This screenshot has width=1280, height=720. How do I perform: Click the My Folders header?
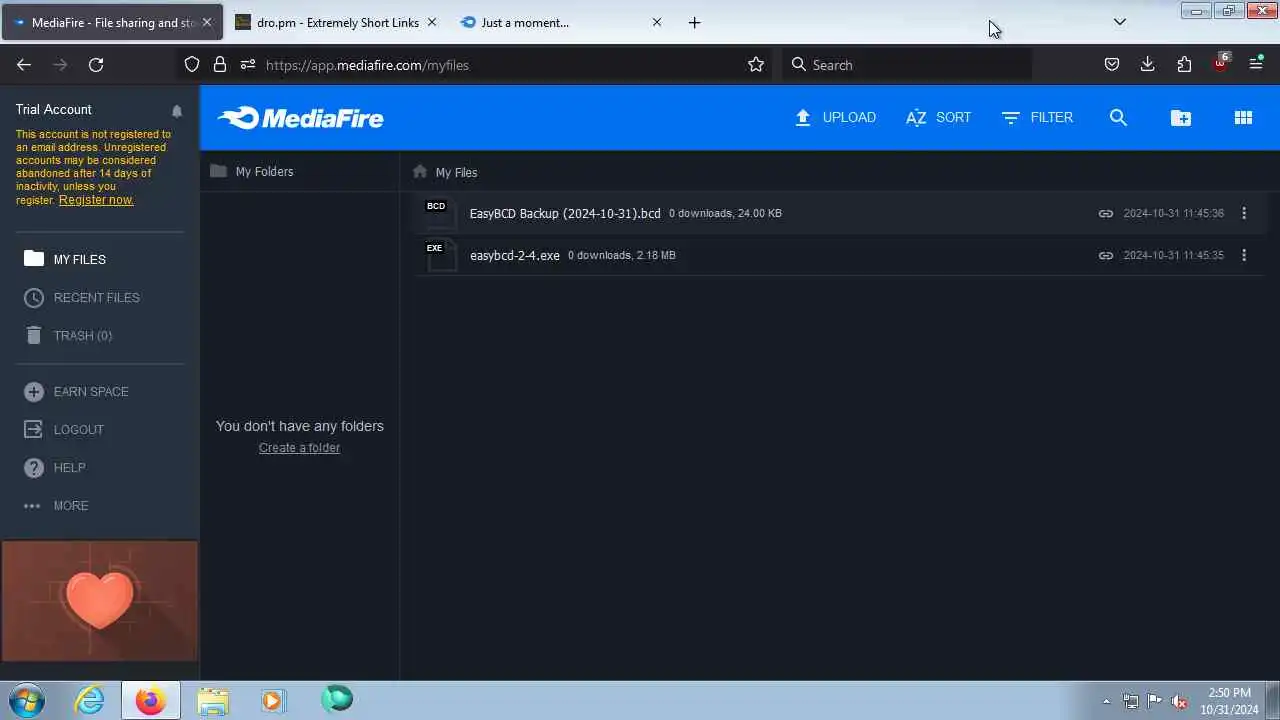[x=252, y=171]
